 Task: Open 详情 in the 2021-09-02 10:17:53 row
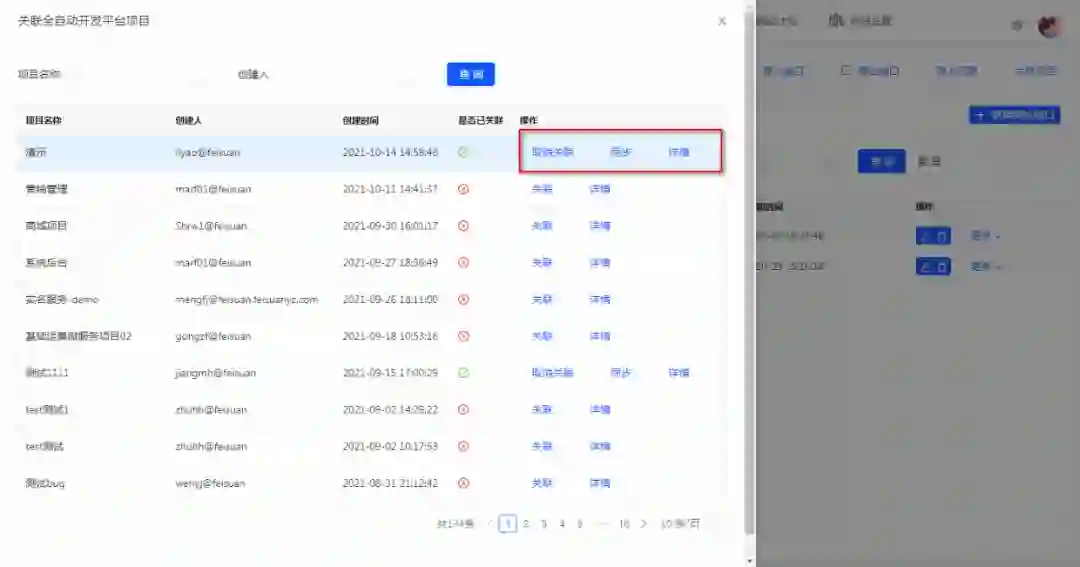pyautogui.click(x=600, y=446)
